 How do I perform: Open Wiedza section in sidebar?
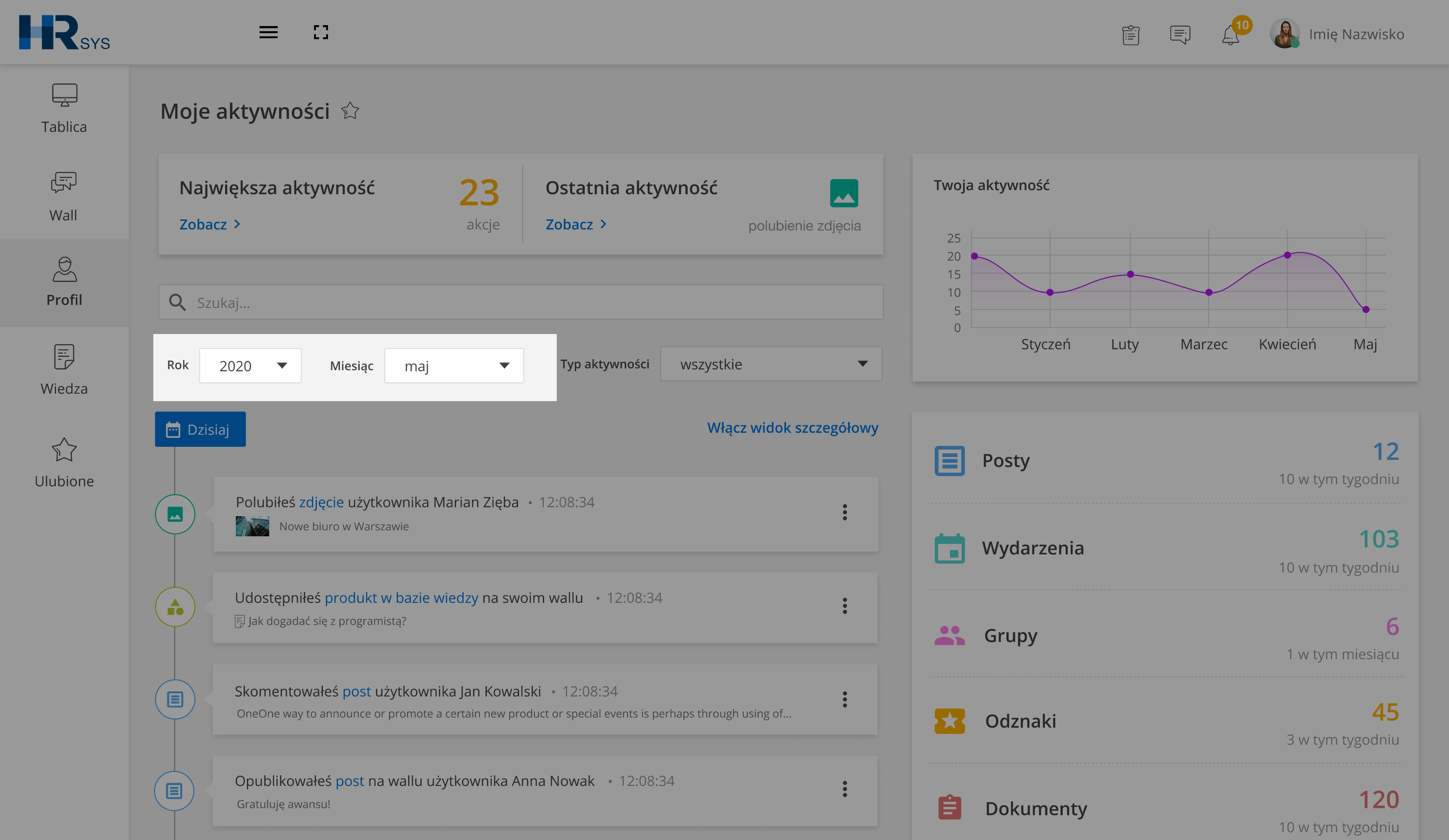pyautogui.click(x=64, y=370)
